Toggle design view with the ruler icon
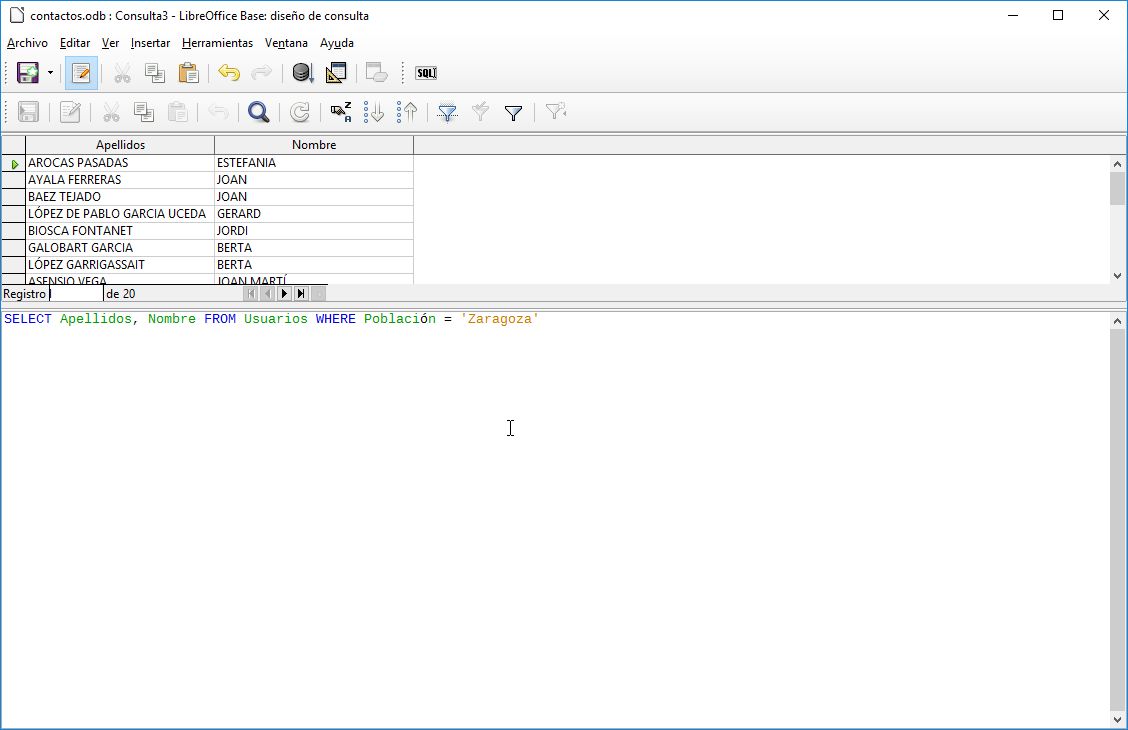Image resolution: width=1128 pixels, height=730 pixels. coord(336,73)
